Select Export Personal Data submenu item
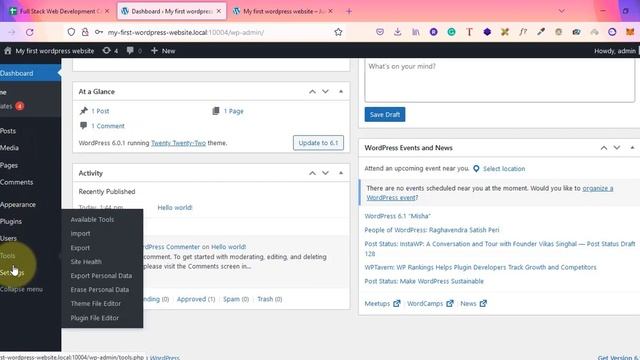This screenshot has width=640, height=360. pos(101,276)
